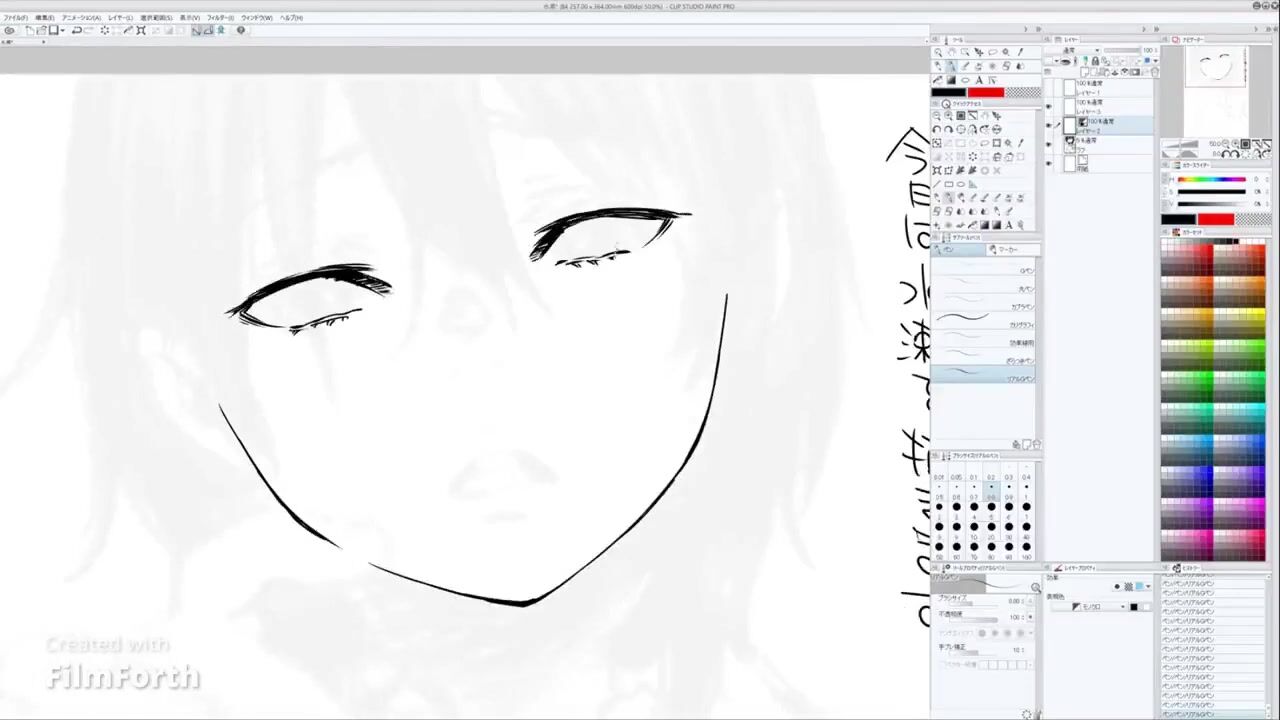Open the フィルター menu

tap(220, 18)
